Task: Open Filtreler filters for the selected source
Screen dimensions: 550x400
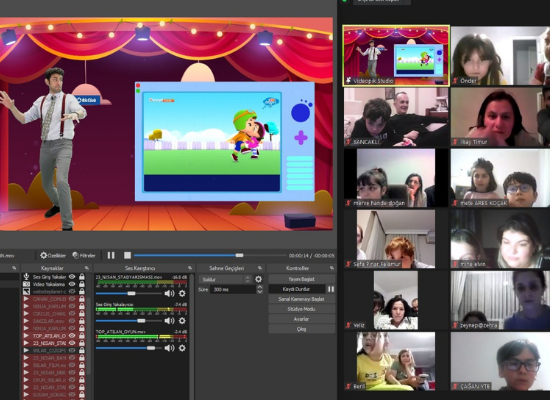Action: 84,255
